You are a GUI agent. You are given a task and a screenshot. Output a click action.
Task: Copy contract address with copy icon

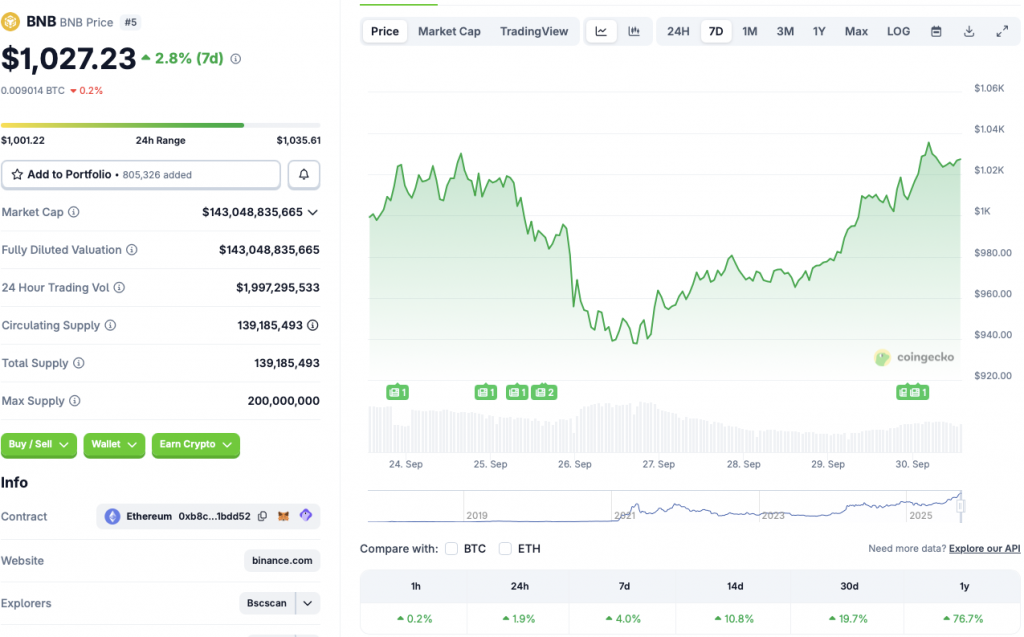point(263,516)
